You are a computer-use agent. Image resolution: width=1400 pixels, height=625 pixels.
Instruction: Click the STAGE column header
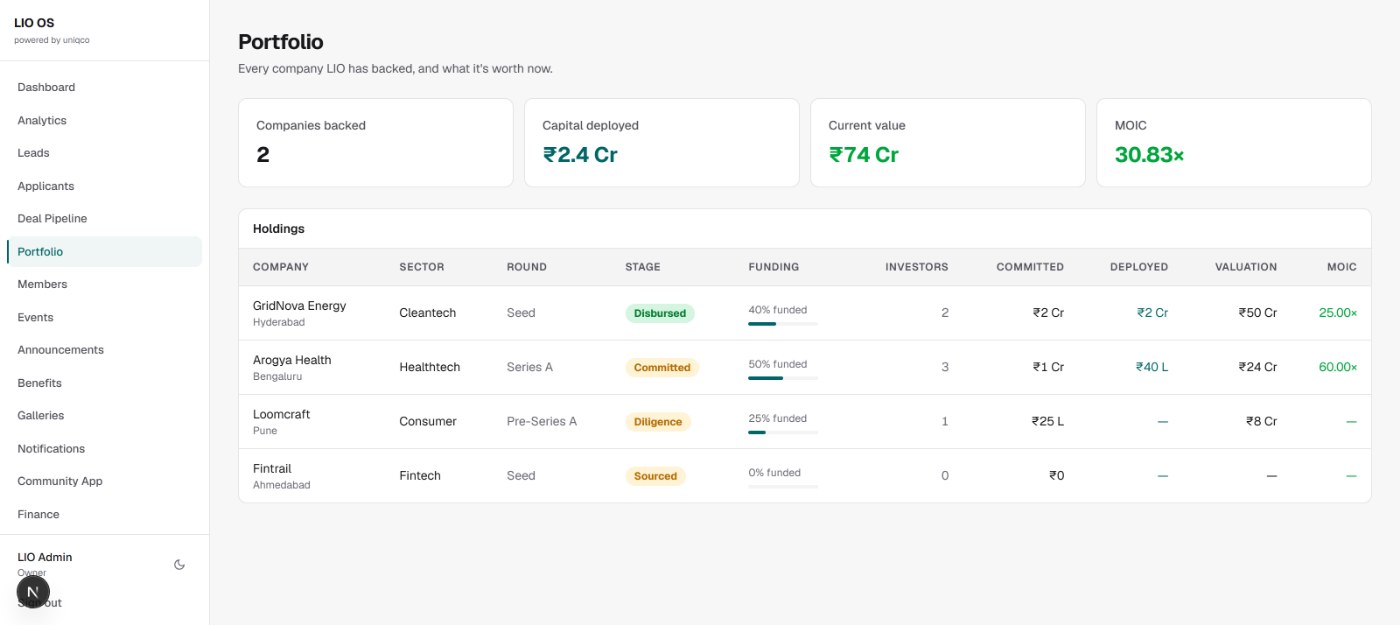click(x=643, y=267)
